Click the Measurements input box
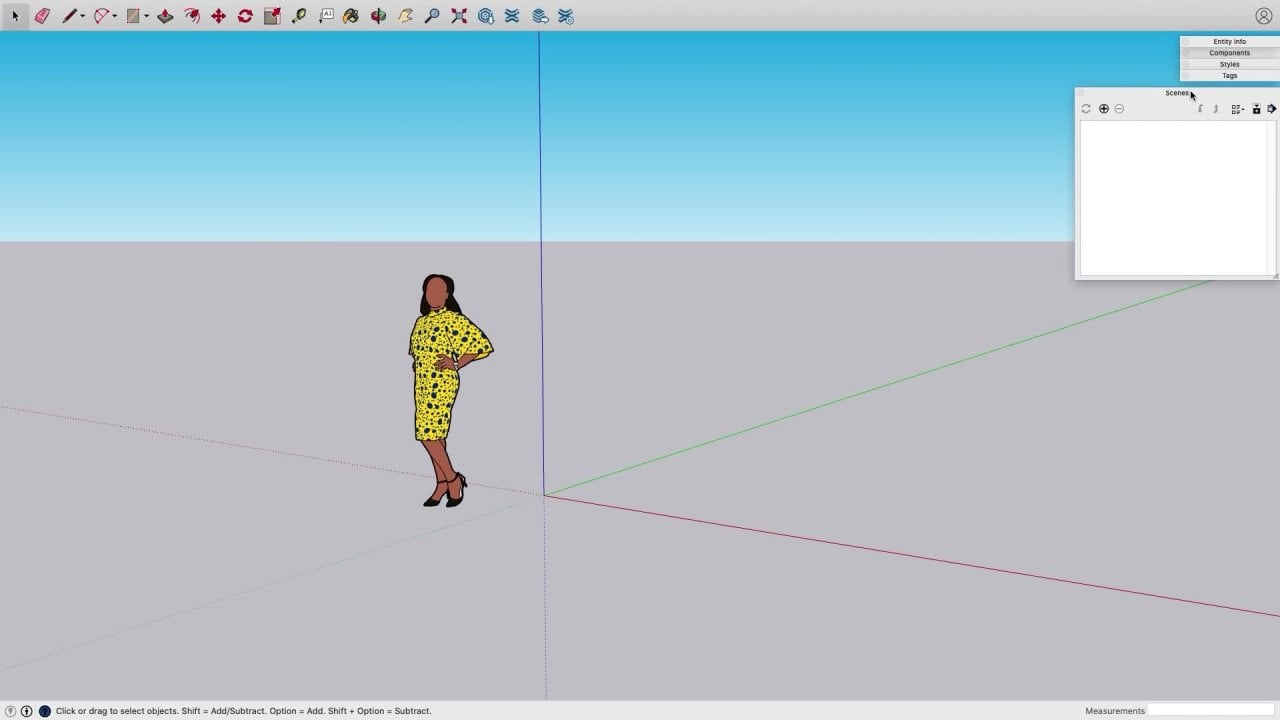This screenshot has height=720, width=1280. (x=1210, y=711)
